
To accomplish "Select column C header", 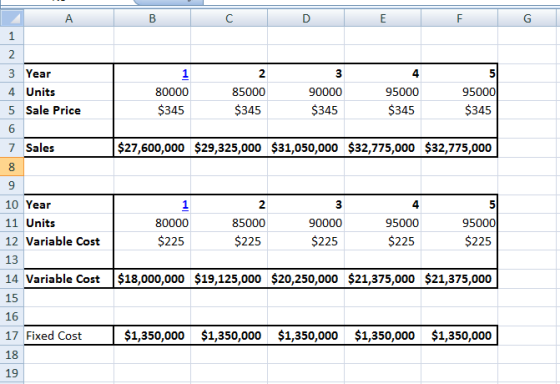I will tap(229, 18).
